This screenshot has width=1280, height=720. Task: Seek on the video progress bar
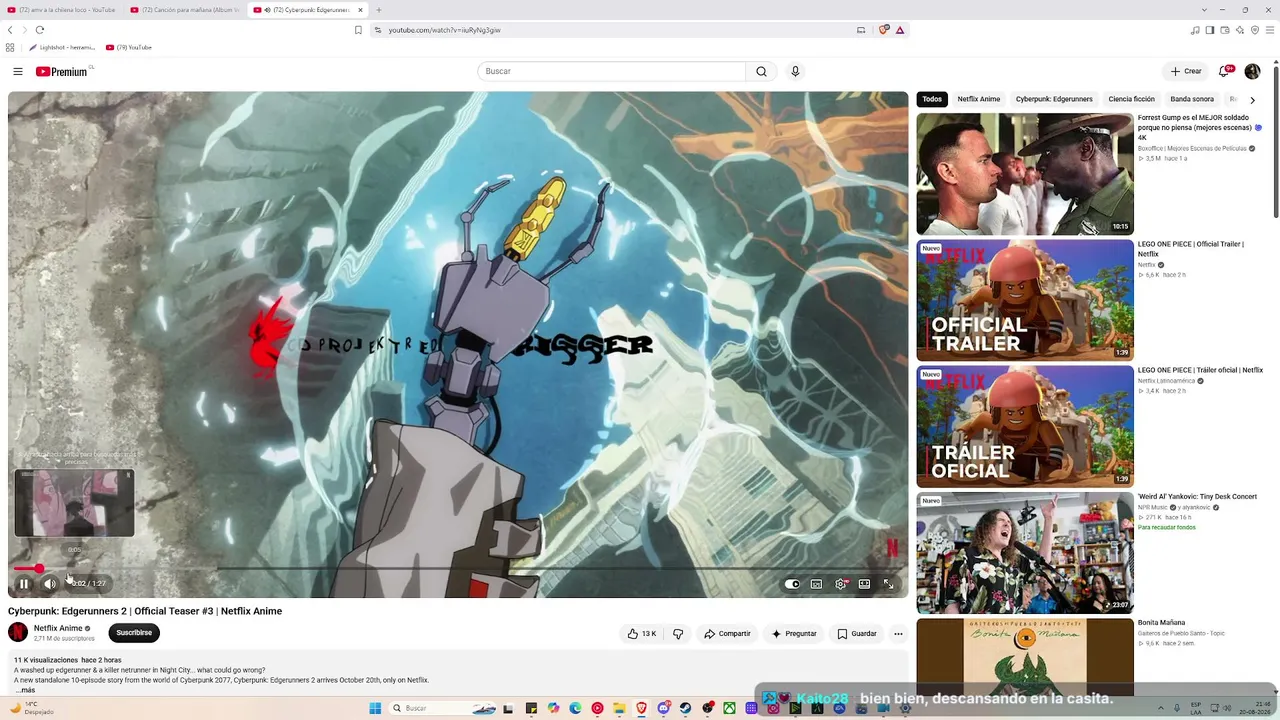point(458,568)
